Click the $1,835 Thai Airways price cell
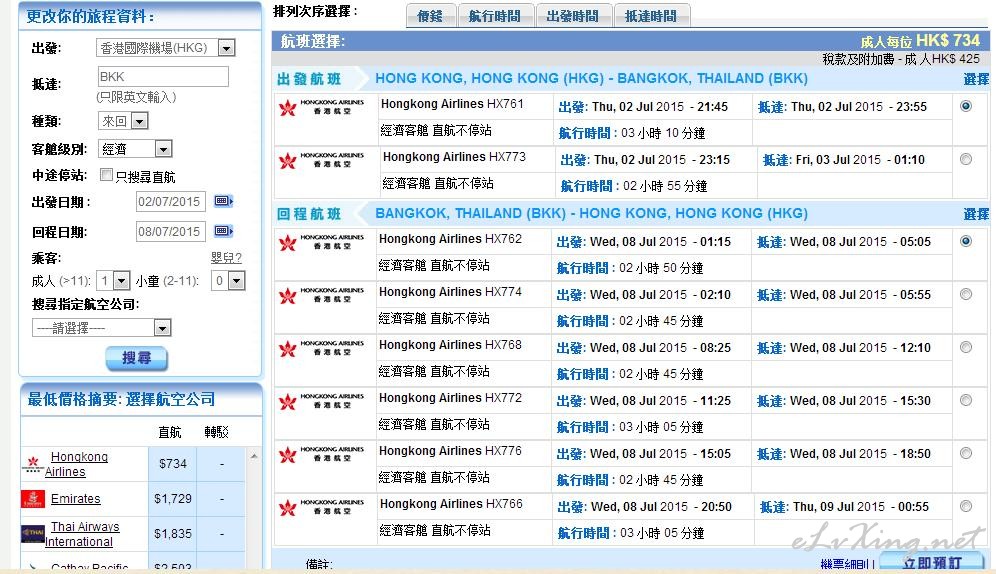Viewport: 996px width, 574px height. [173, 534]
